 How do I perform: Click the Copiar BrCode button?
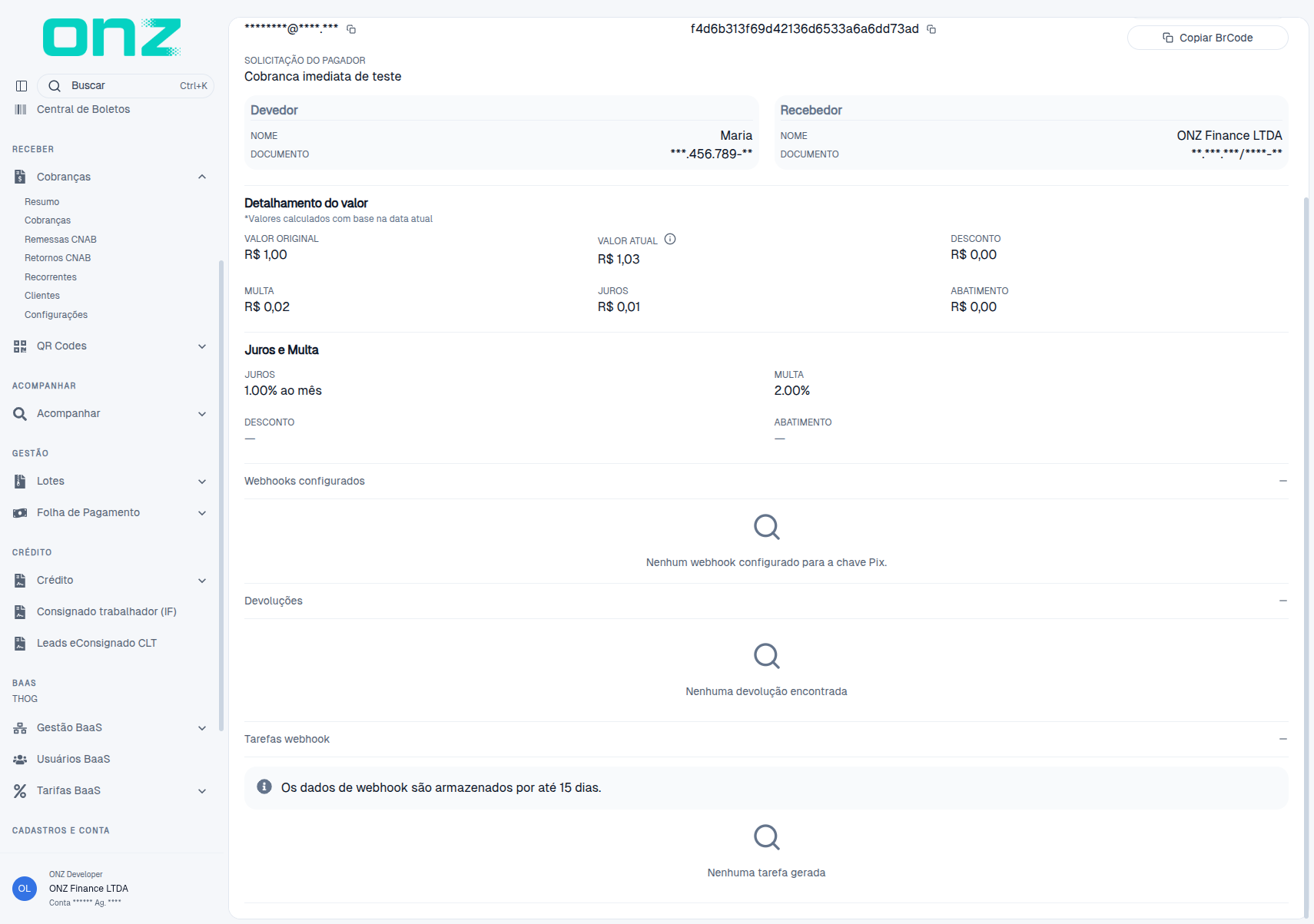(x=1207, y=38)
